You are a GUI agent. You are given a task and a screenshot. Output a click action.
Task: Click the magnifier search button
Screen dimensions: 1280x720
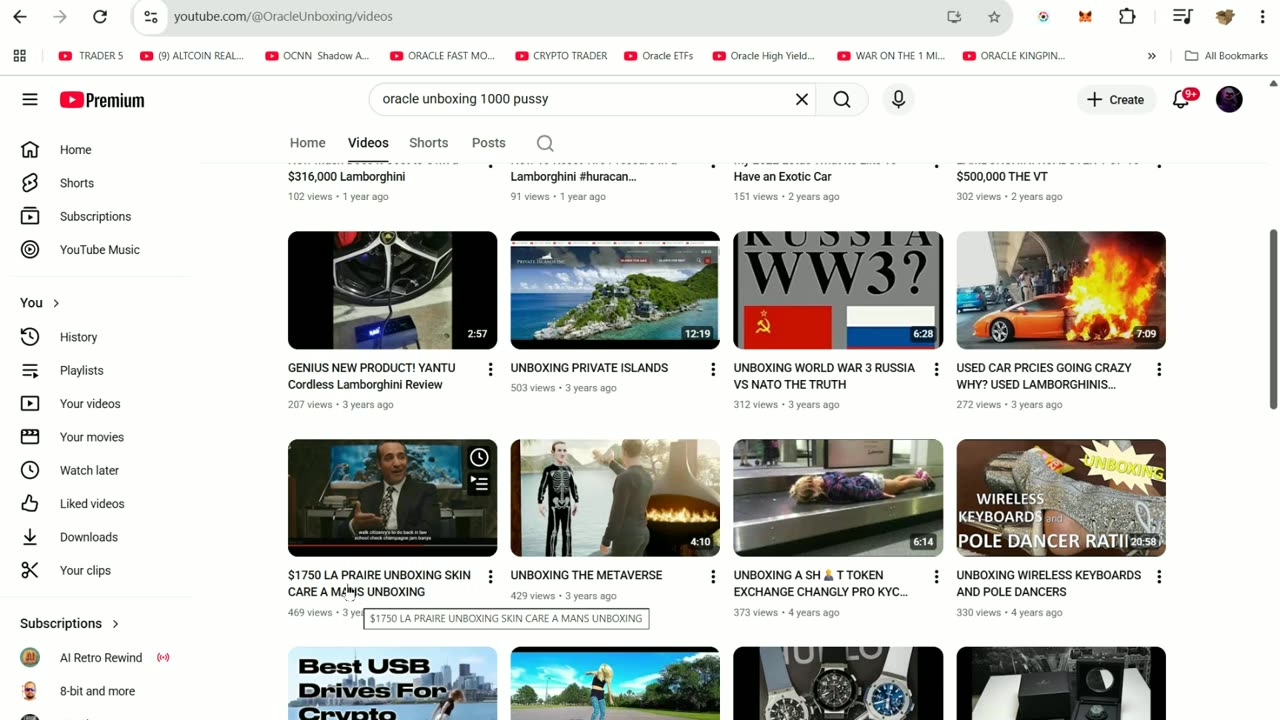[x=842, y=99]
